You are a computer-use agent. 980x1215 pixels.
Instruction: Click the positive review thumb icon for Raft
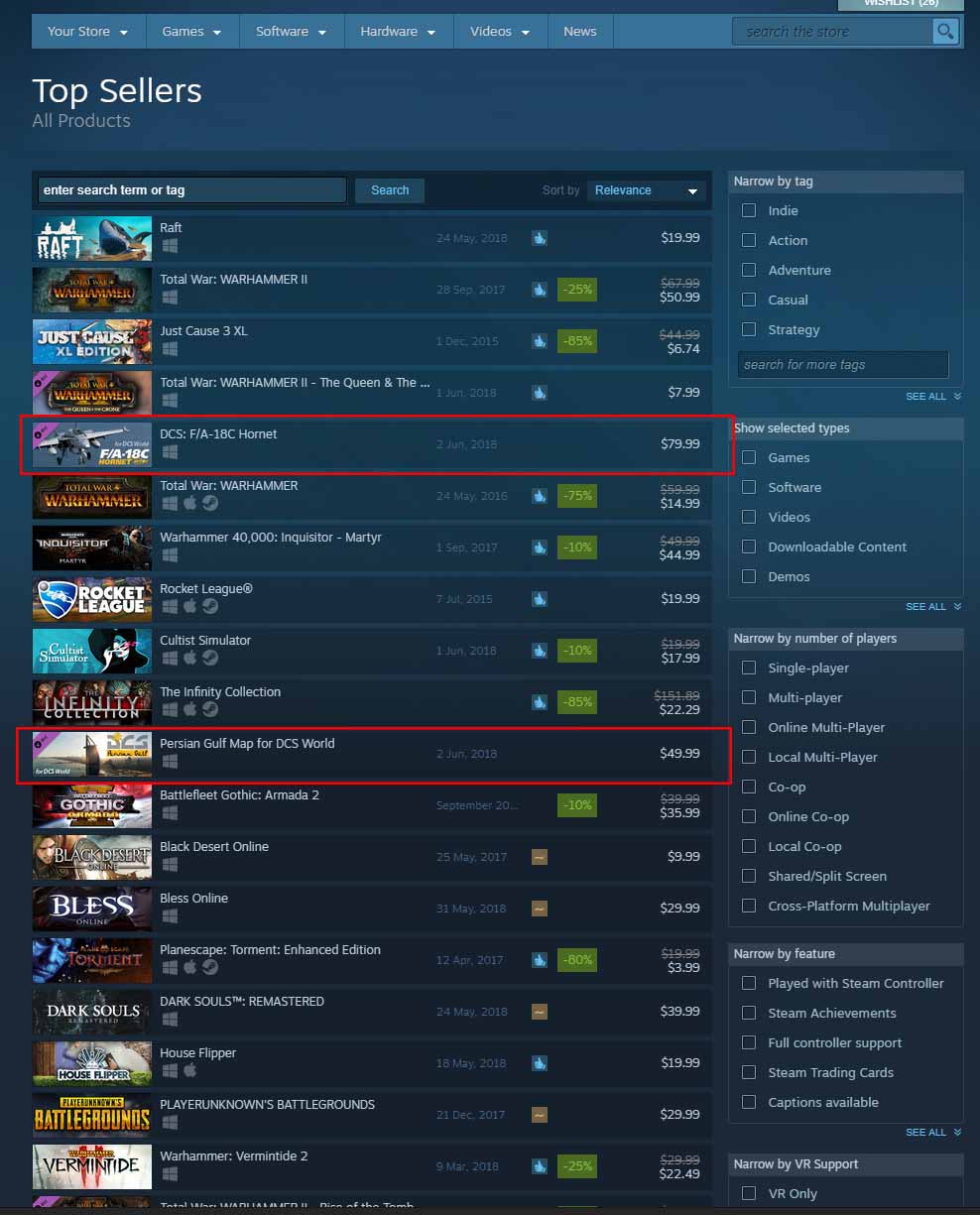(540, 238)
